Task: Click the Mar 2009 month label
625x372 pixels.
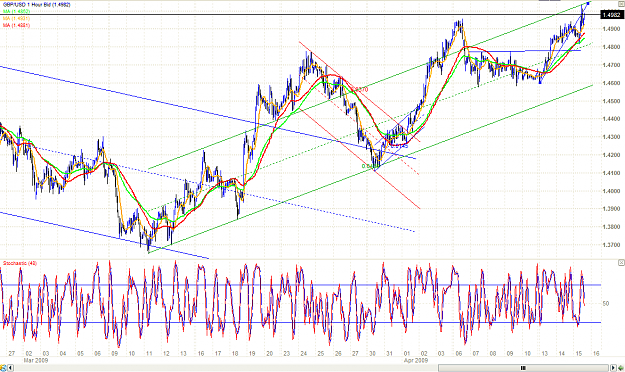Action: pyautogui.click(x=35, y=360)
